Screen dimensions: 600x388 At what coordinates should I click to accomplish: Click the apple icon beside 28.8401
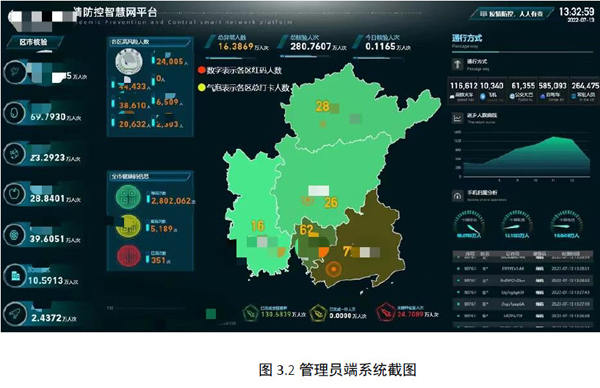(15, 194)
